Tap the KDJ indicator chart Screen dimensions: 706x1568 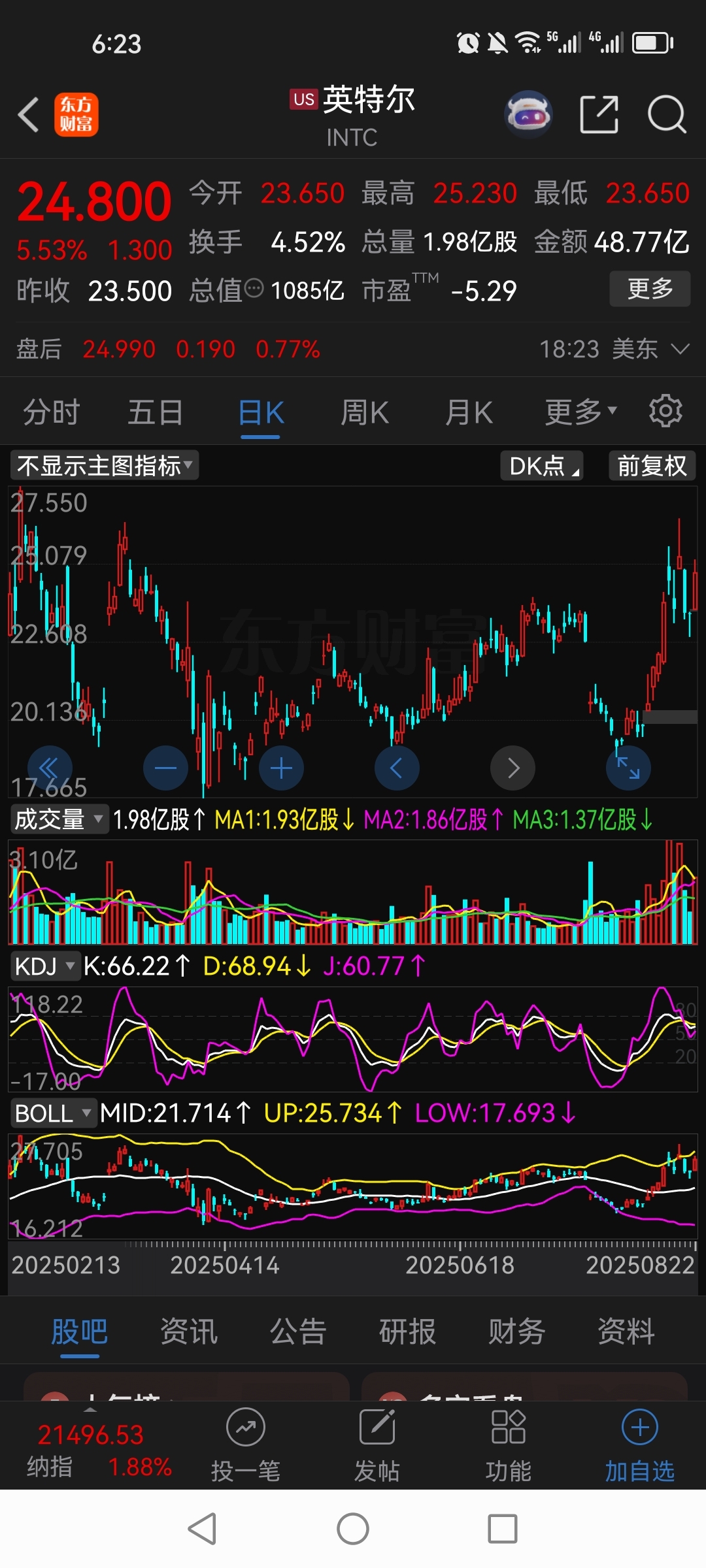pos(353,1039)
